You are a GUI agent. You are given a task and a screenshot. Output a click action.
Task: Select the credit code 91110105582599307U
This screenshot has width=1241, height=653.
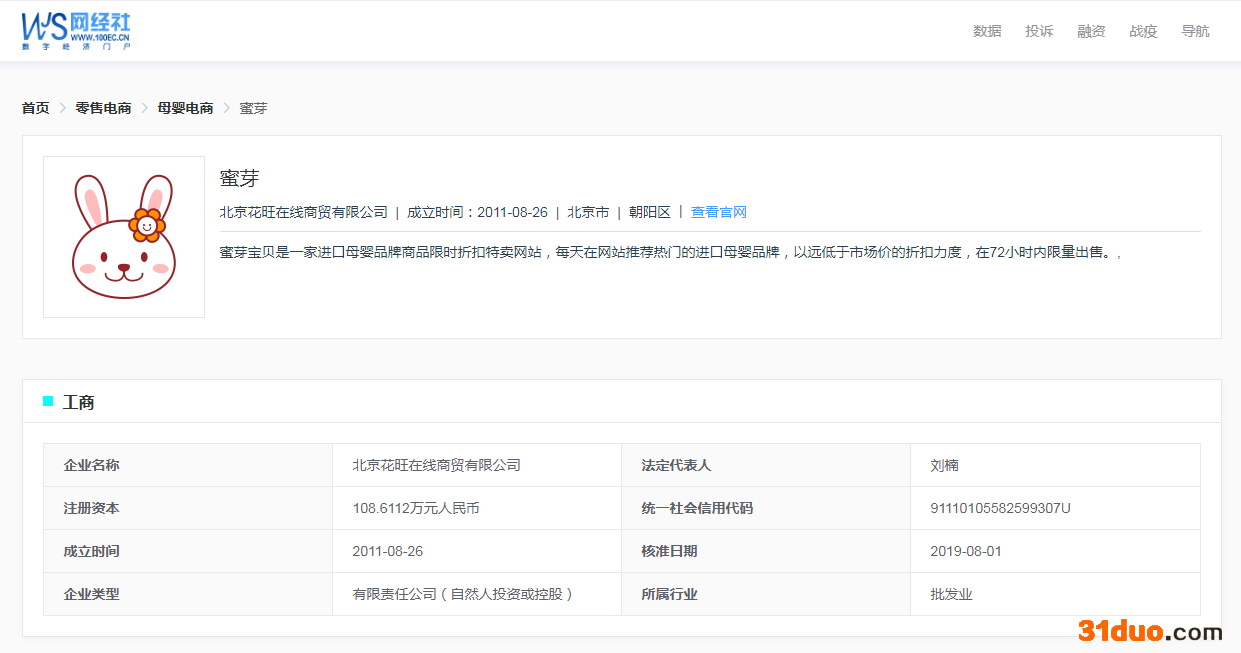pyautogui.click(x=1000, y=508)
